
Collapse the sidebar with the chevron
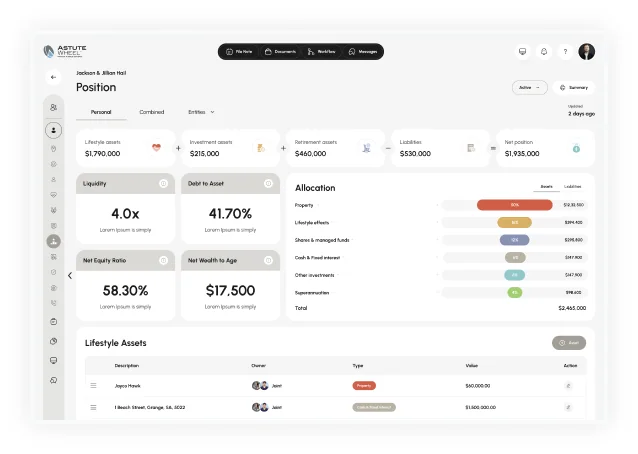[x=70, y=275]
